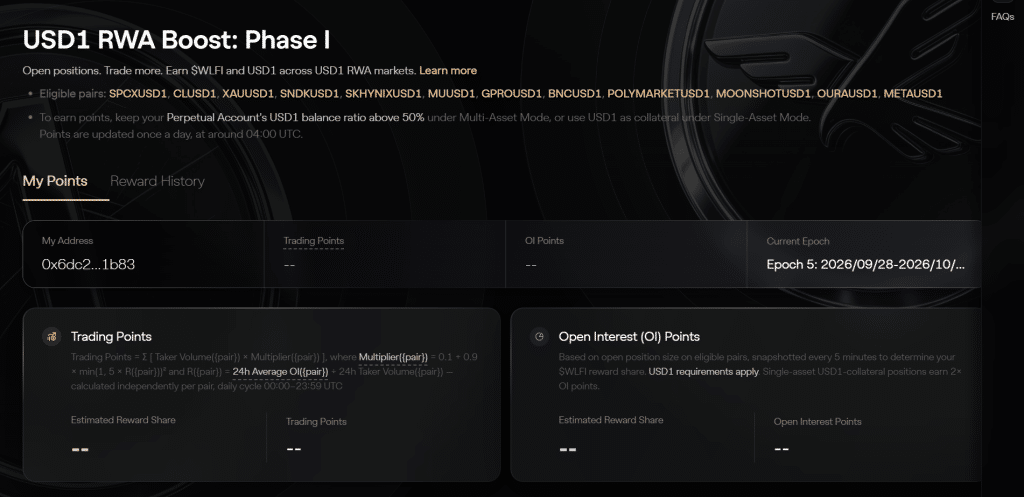Viewport: 1024px width, 497px height.
Task: Click the Current Epoch label
Action: click(x=798, y=241)
